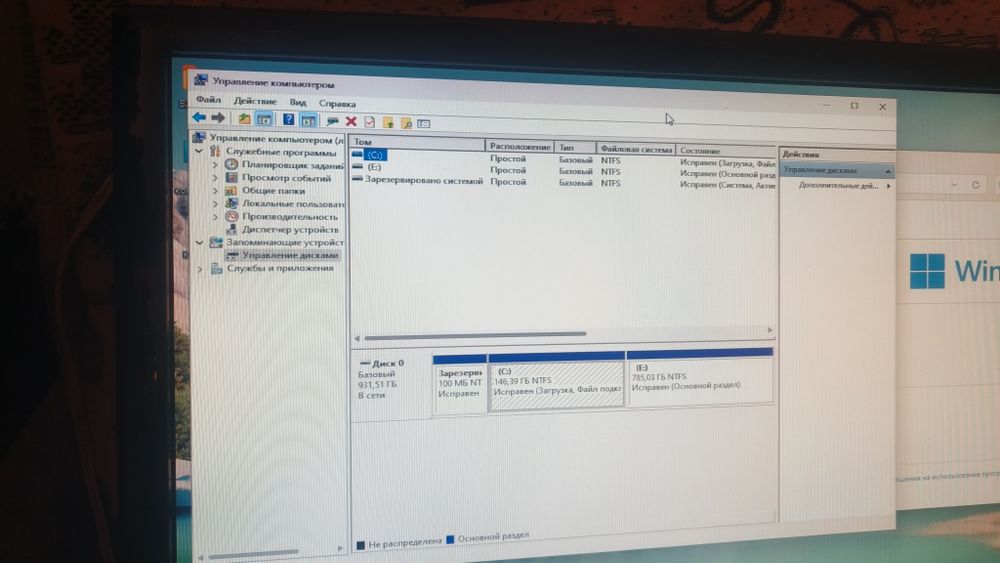Screen dimensions: 1000x563
Task: Click the Запоминающие устройства icon
Action: pyautogui.click(x=216, y=242)
